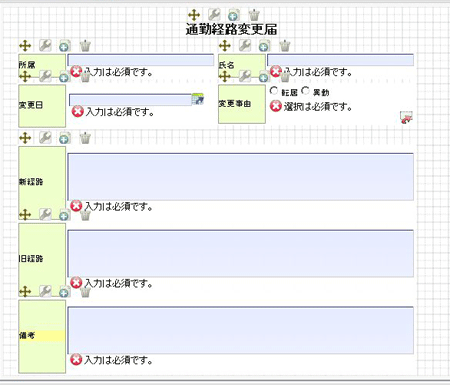Click the 新経路 label cell
Image resolution: width=450 pixels, height=385 pixels.
(42, 183)
